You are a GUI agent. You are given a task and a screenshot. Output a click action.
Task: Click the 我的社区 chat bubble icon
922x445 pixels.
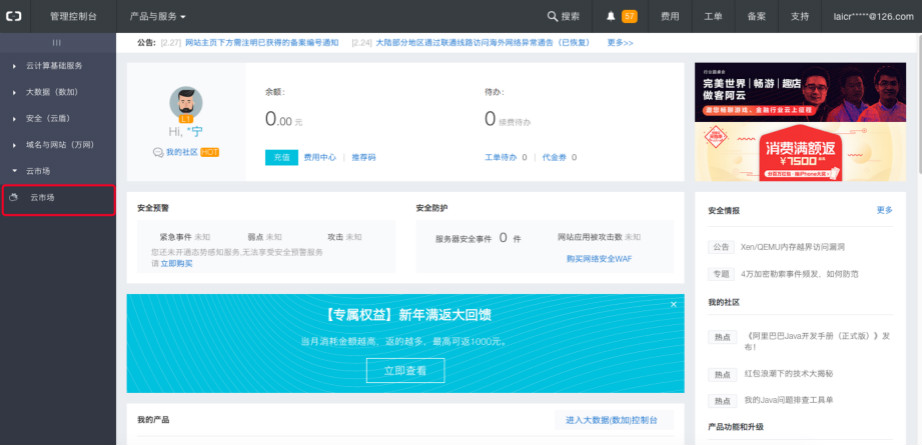[x=158, y=152]
